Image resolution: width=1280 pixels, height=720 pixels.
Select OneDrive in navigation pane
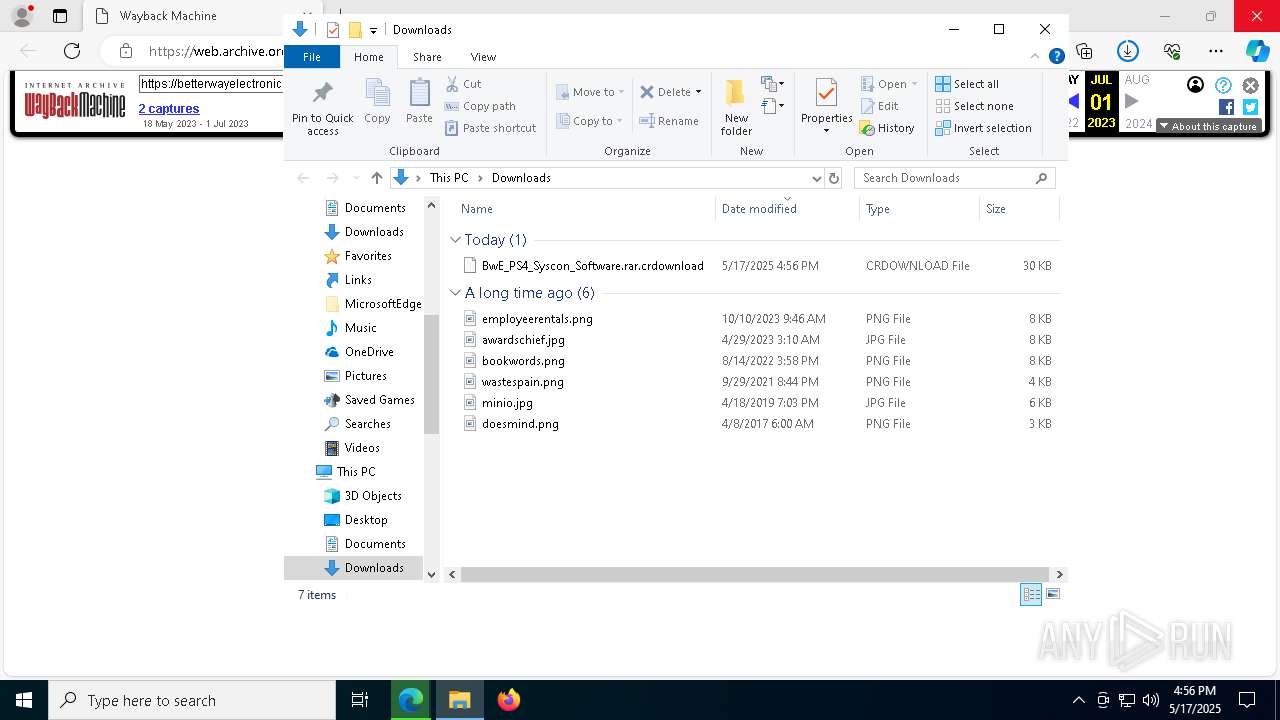click(x=369, y=352)
